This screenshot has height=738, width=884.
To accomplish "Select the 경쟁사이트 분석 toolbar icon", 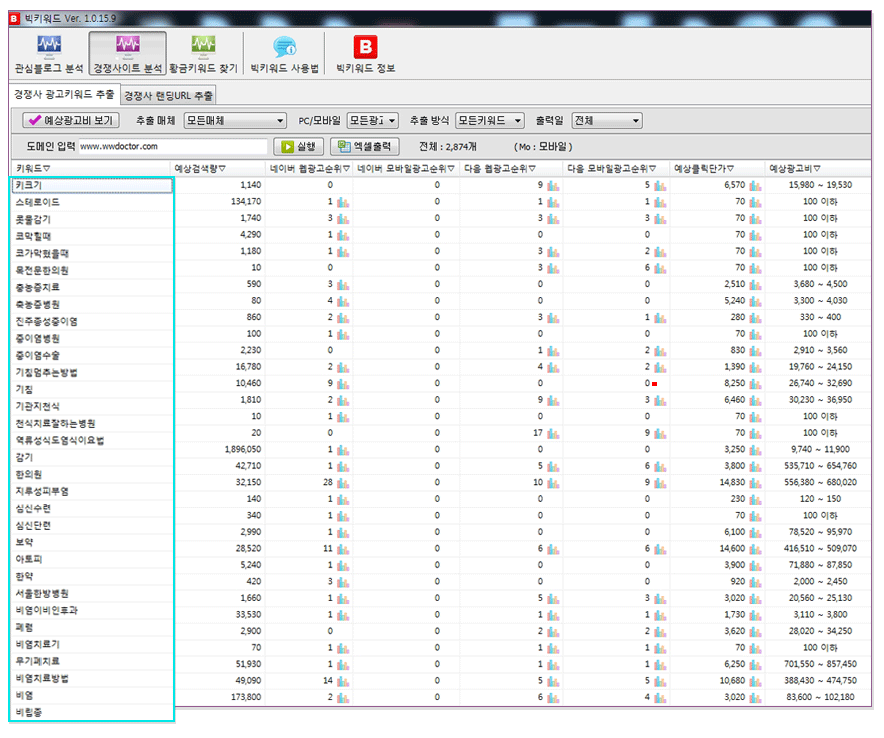I will [x=127, y=54].
